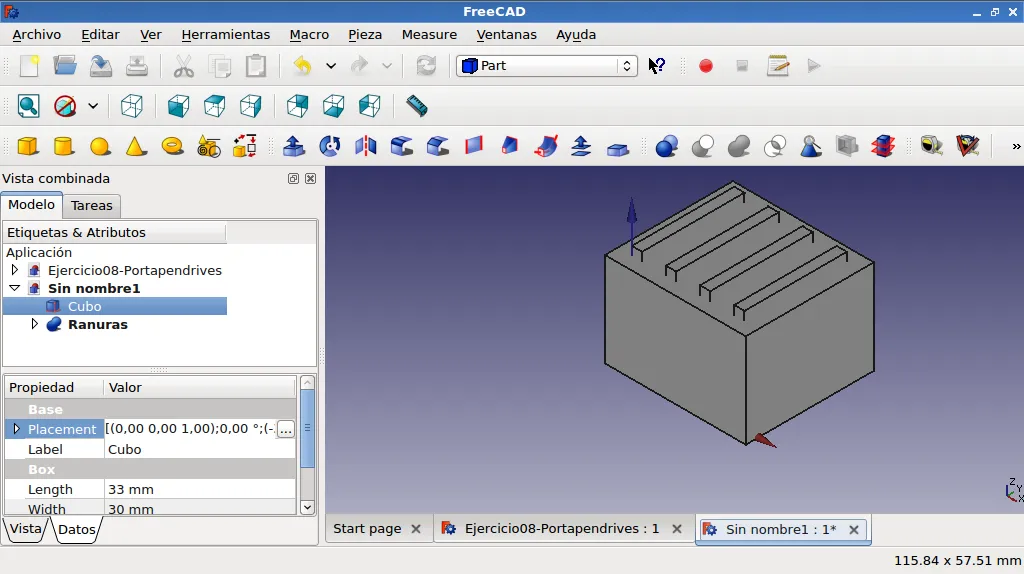Set bottom view cube icon
1024x574 pixels.
coord(333,106)
